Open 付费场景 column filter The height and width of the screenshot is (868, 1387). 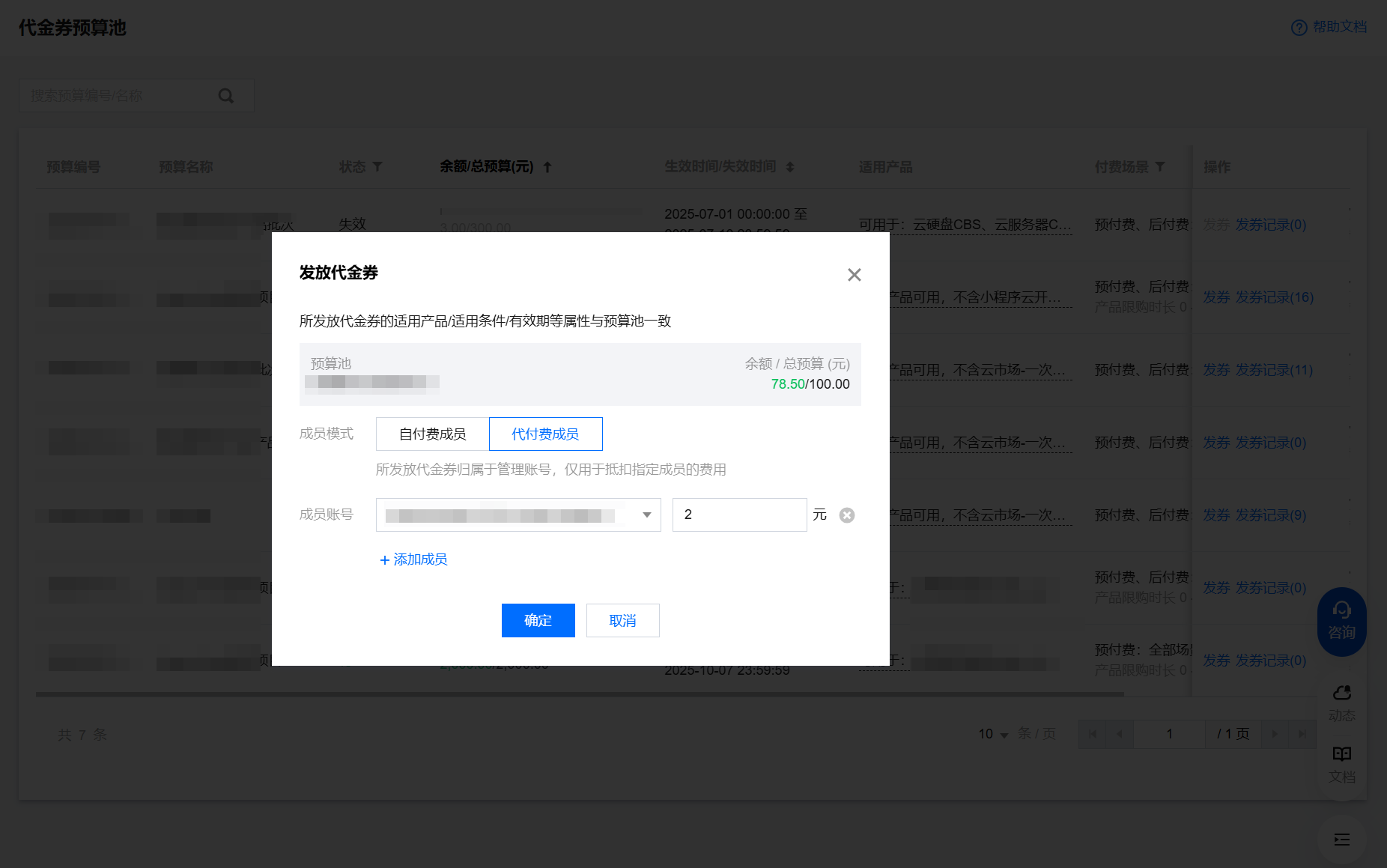pyautogui.click(x=1160, y=166)
